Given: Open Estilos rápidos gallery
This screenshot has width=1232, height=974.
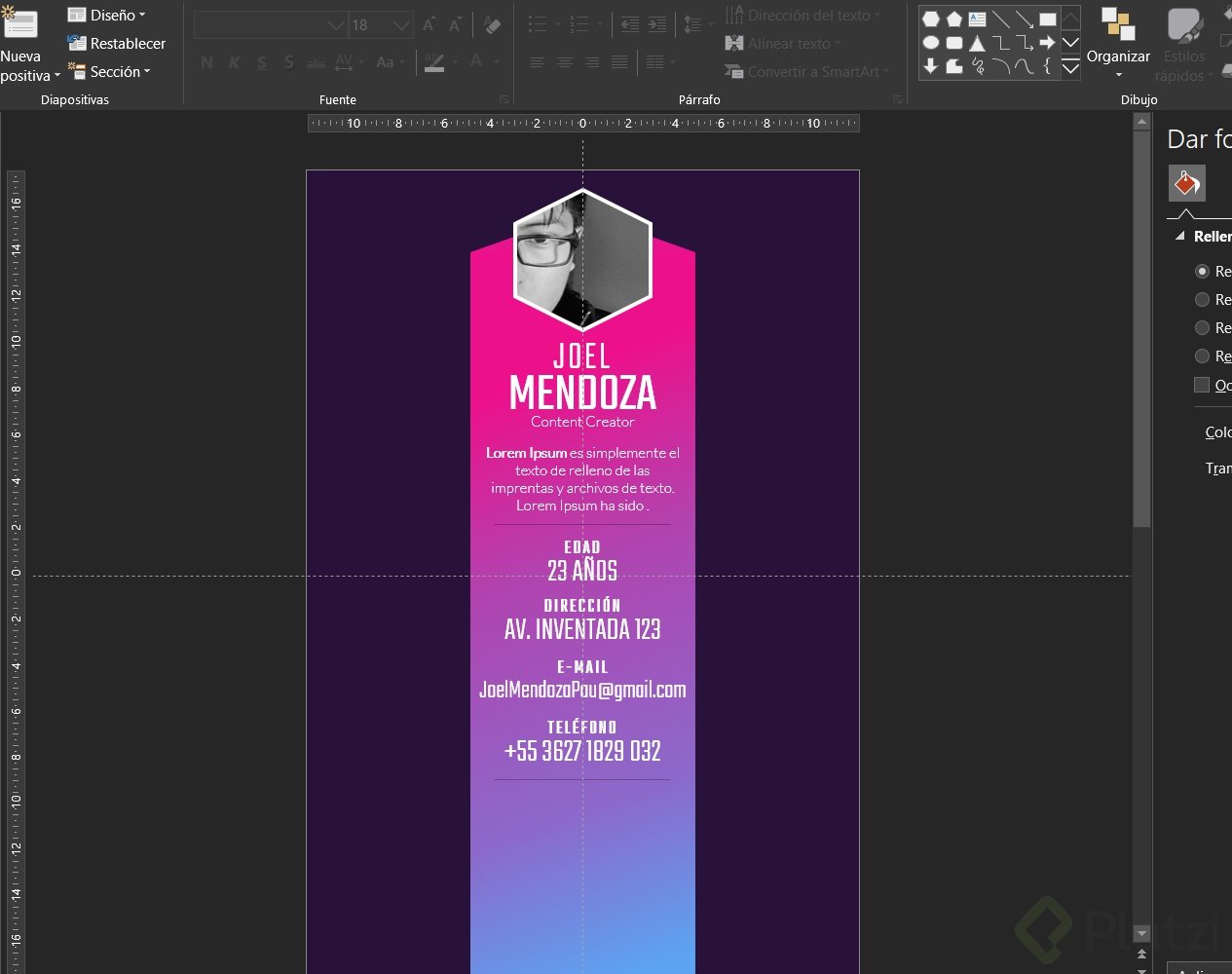Looking at the screenshot, I should pos(1184,44).
